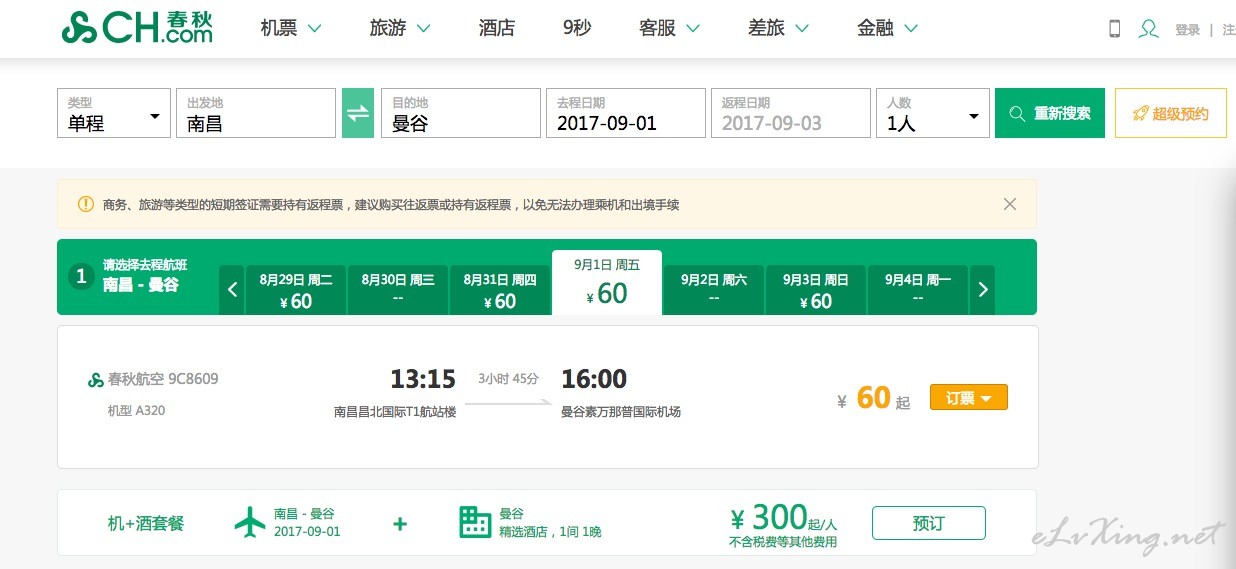Select the 9月3日 周日 date tab

815,290
